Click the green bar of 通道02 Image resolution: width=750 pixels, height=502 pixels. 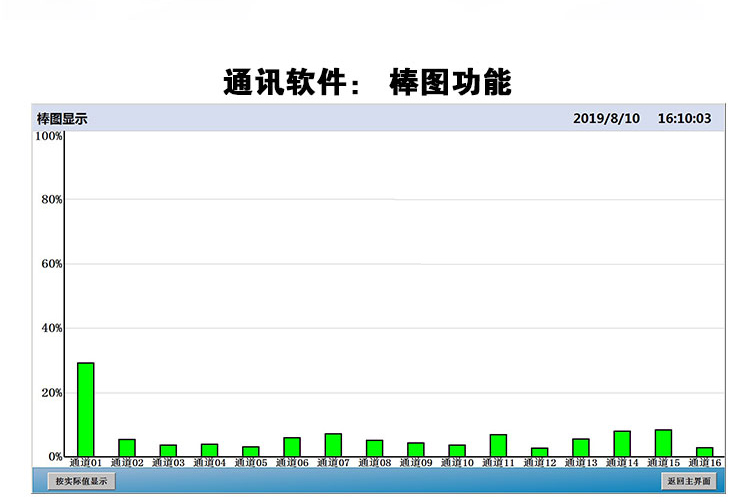pyautogui.click(x=127, y=448)
